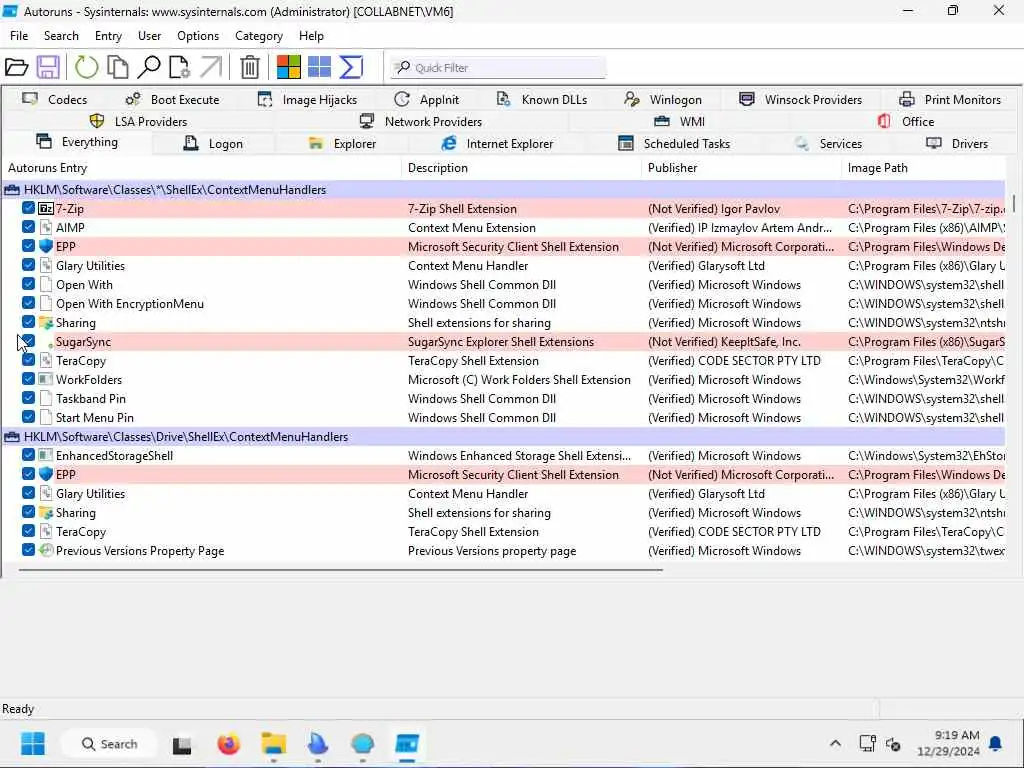
Task: Open the User menu
Action: [150, 36]
